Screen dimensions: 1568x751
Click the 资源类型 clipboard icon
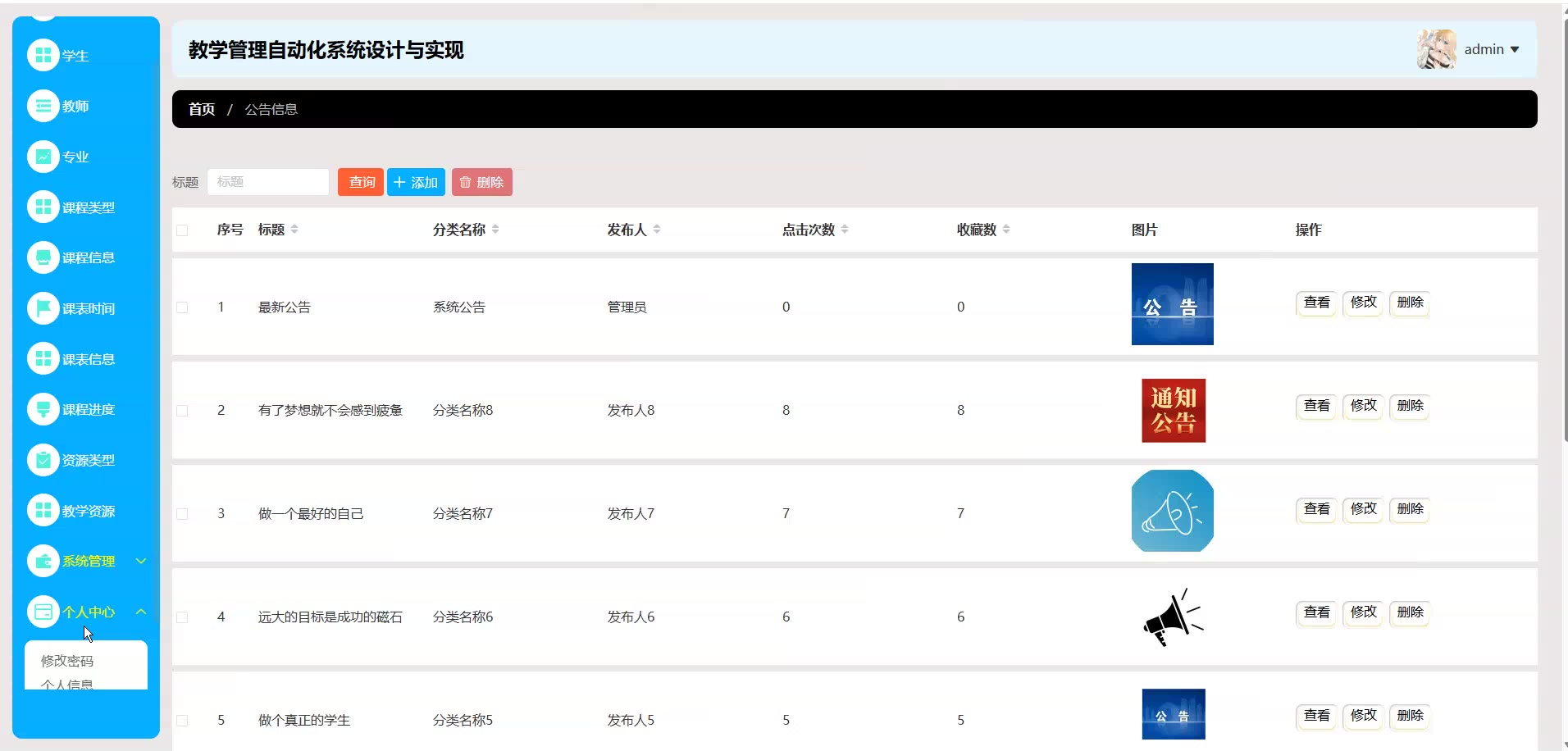(x=43, y=460)
